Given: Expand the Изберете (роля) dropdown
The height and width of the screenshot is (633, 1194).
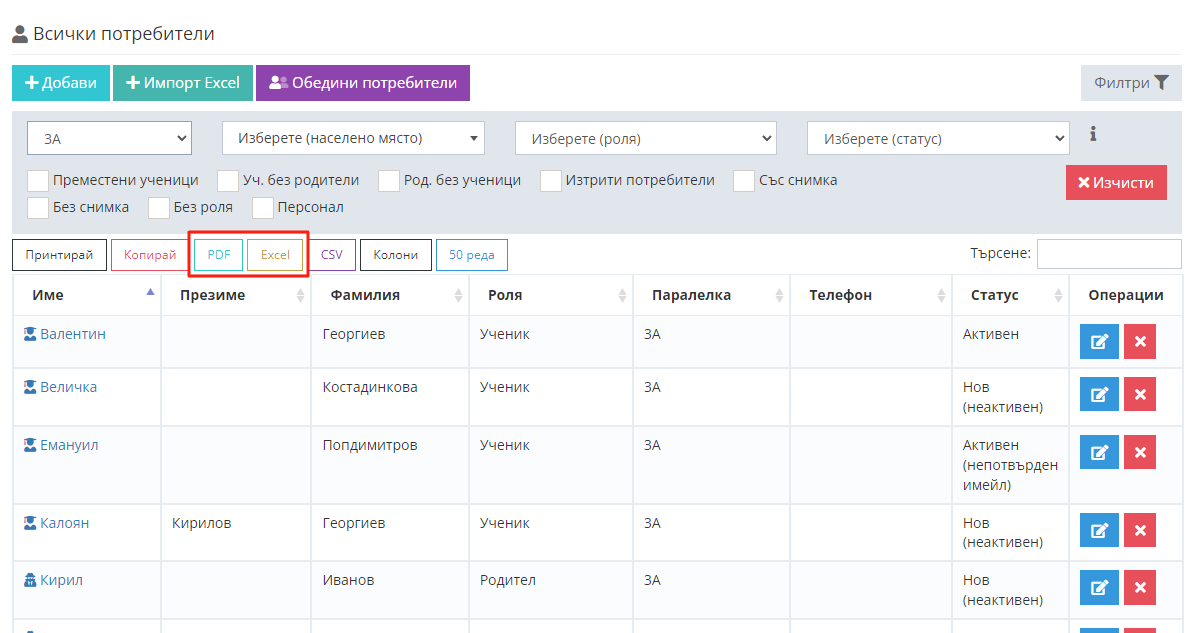Looking at the screenshot, I should (x=646, y=139).
